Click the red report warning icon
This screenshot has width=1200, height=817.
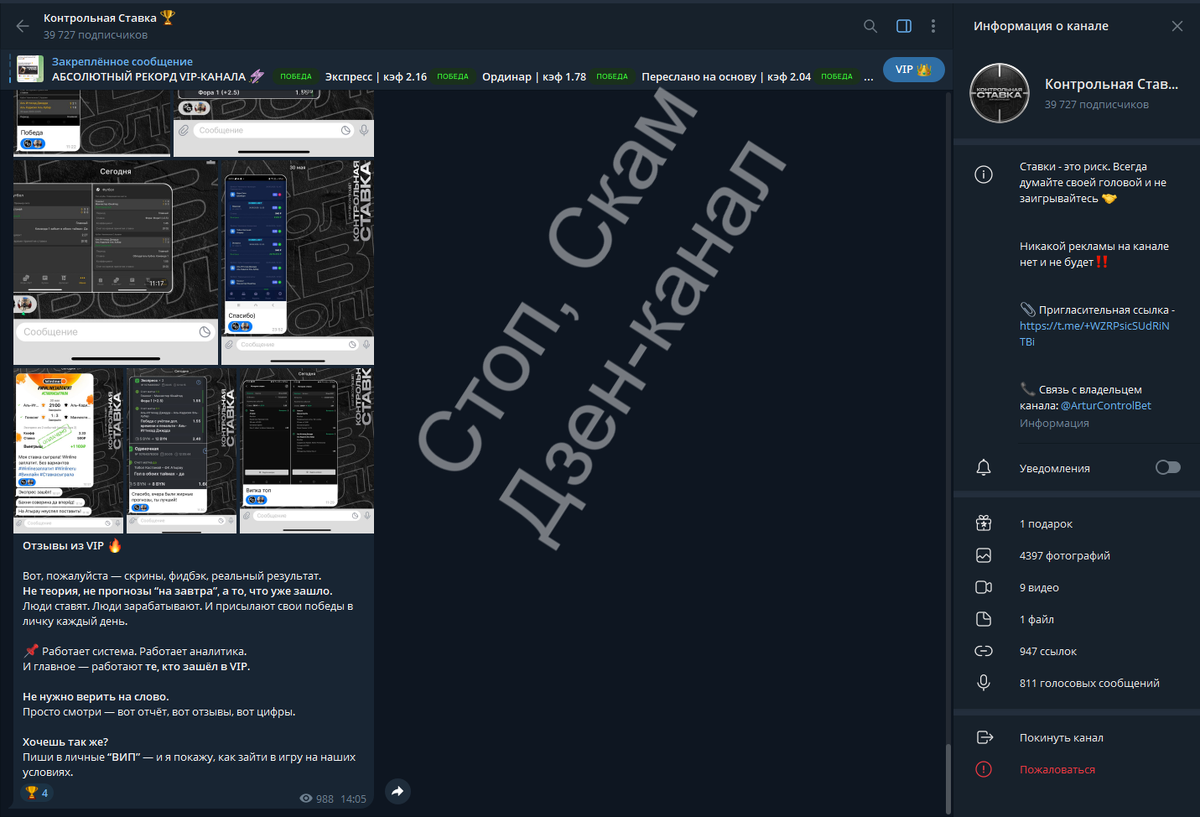click(x=984, y=770)
